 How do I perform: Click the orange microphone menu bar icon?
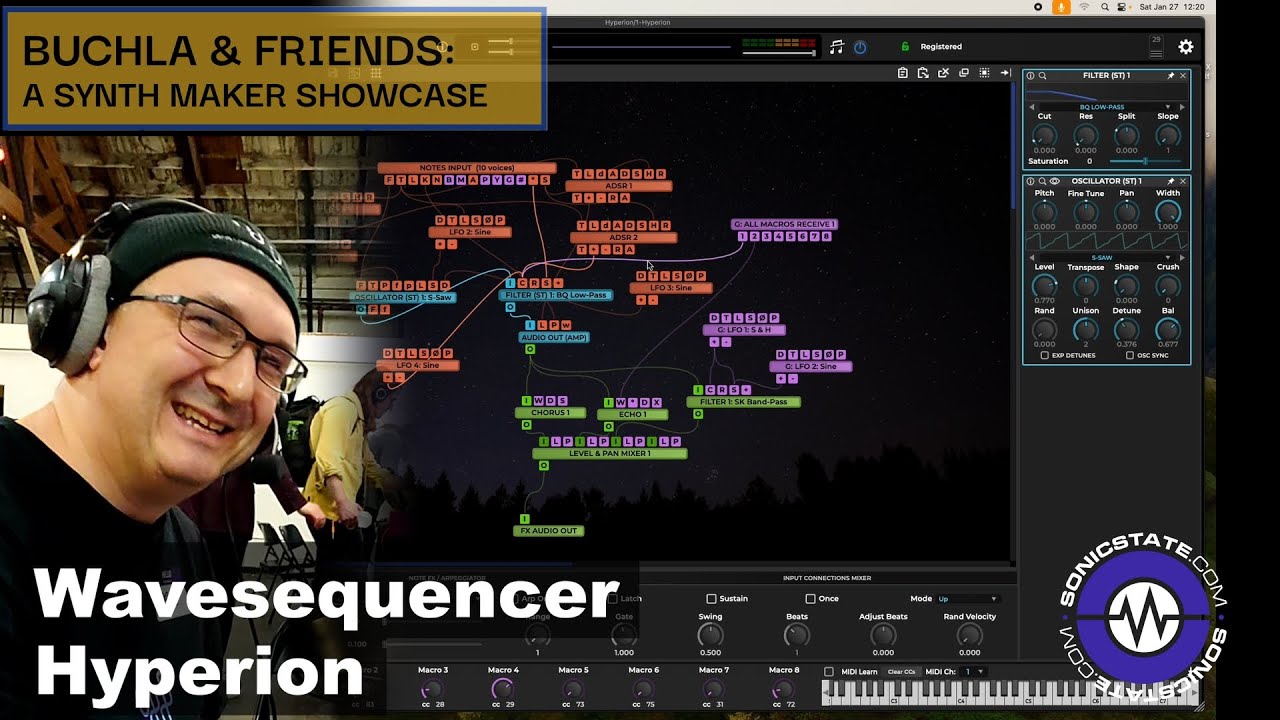click(1061, 7)
